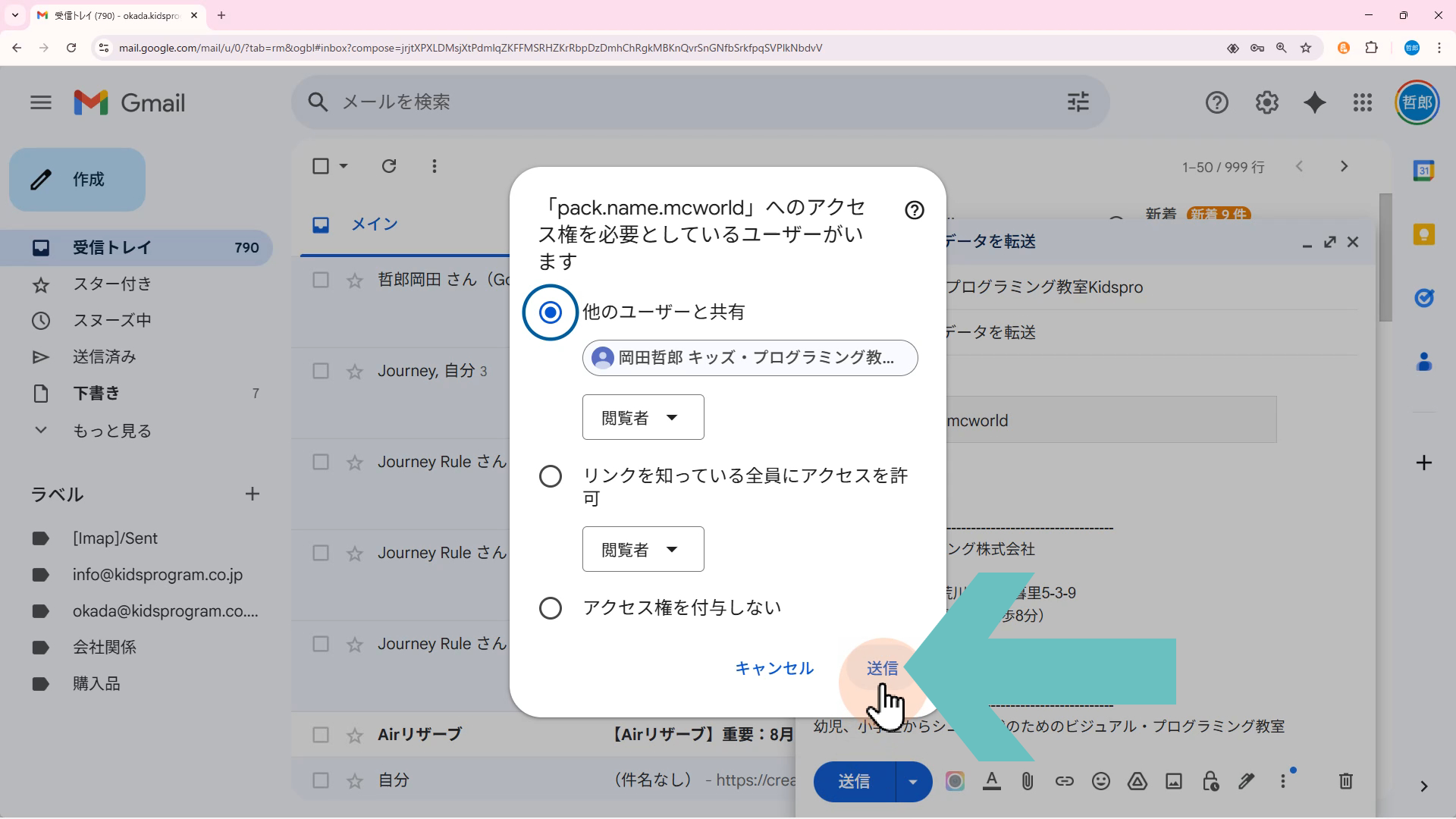1456x819 pixels.
Task: Select 他のユーザーと共有 radio button
Action: pos(551,312)
